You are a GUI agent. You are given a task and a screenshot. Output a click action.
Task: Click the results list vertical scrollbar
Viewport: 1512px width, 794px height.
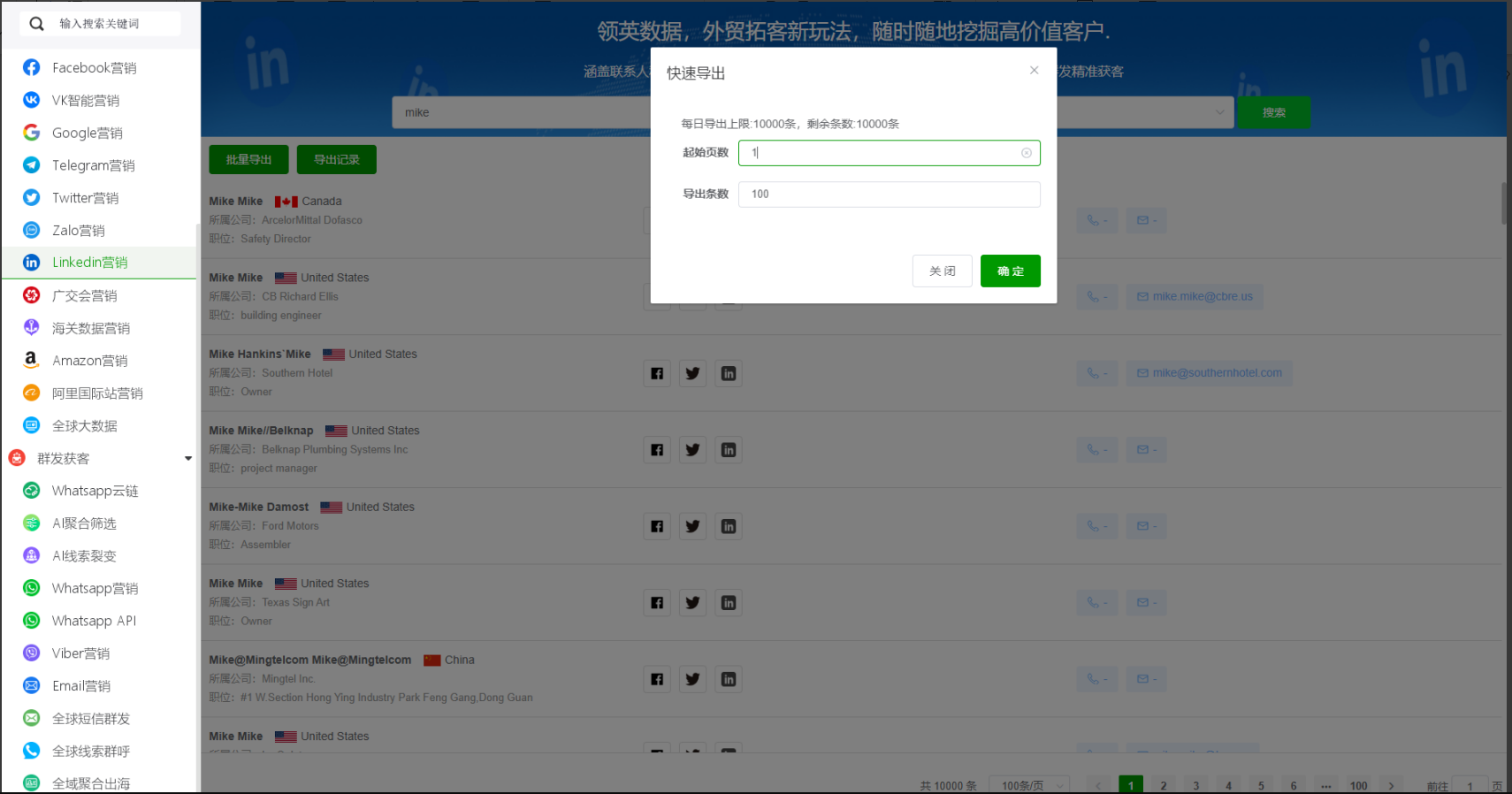point(1504,203)
